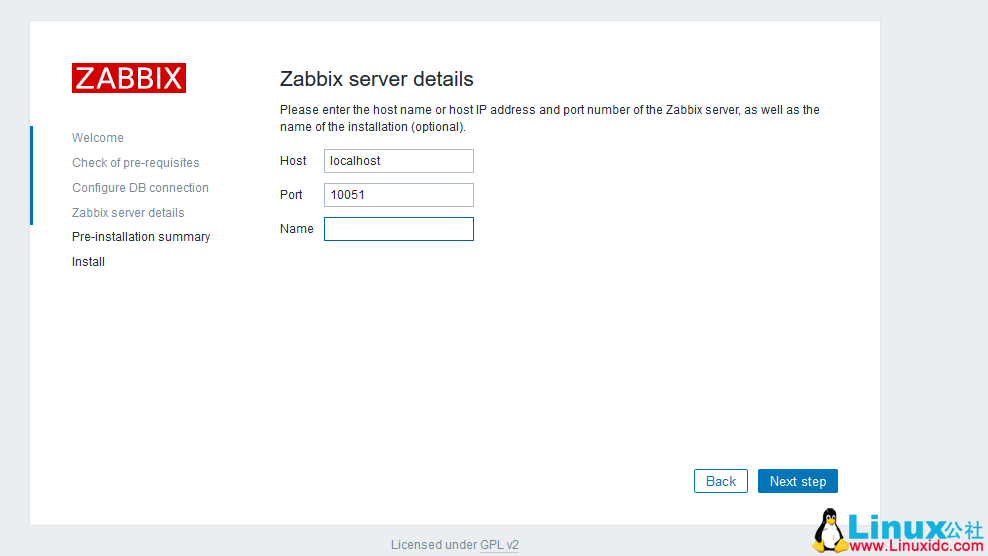Click the "Zabbix server details" heading
This screenshot has height=556, width=988.
click(x=377, y=79)
